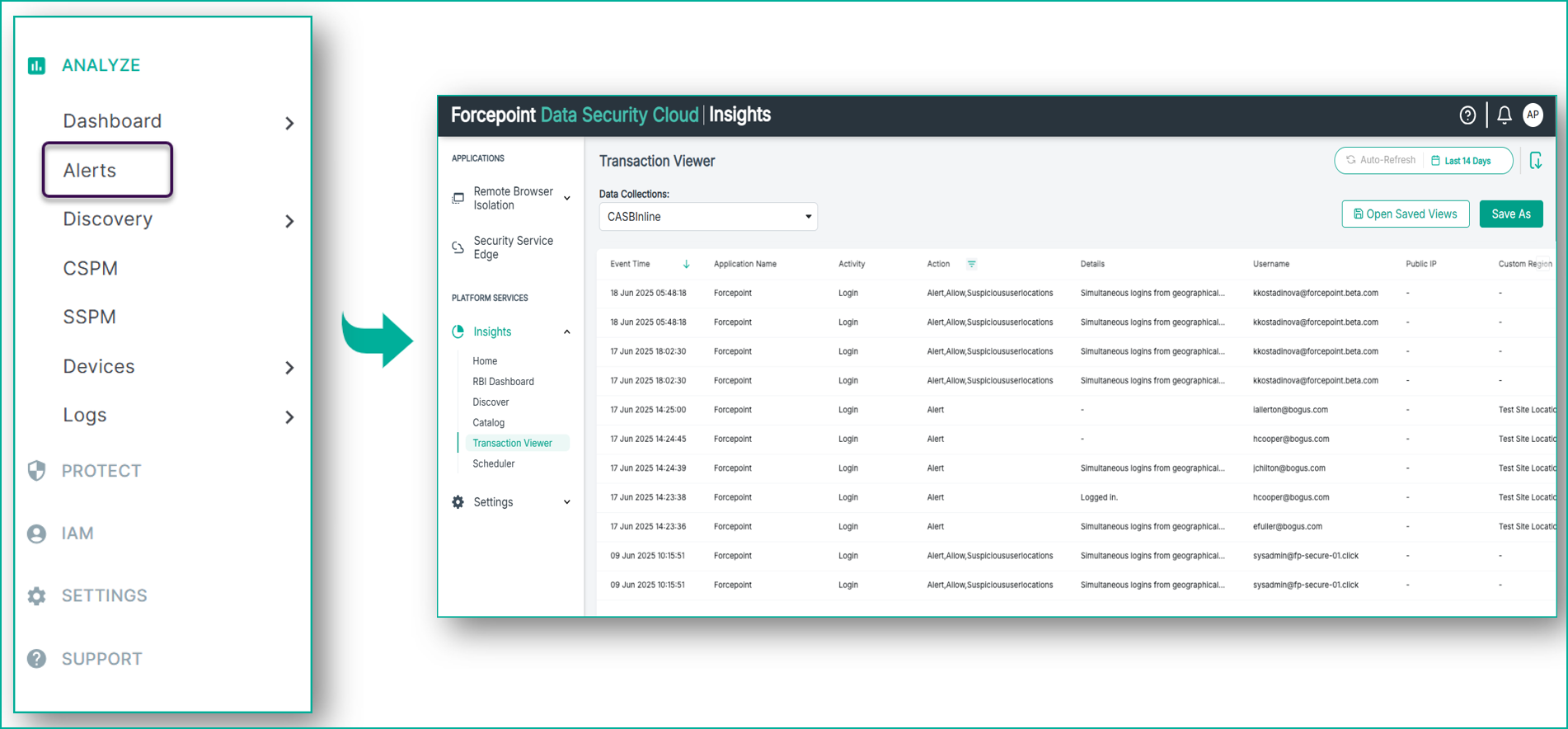1568x729 pixels.
Task: Collapse the Insights section chevron
Action: click(567, 332)
